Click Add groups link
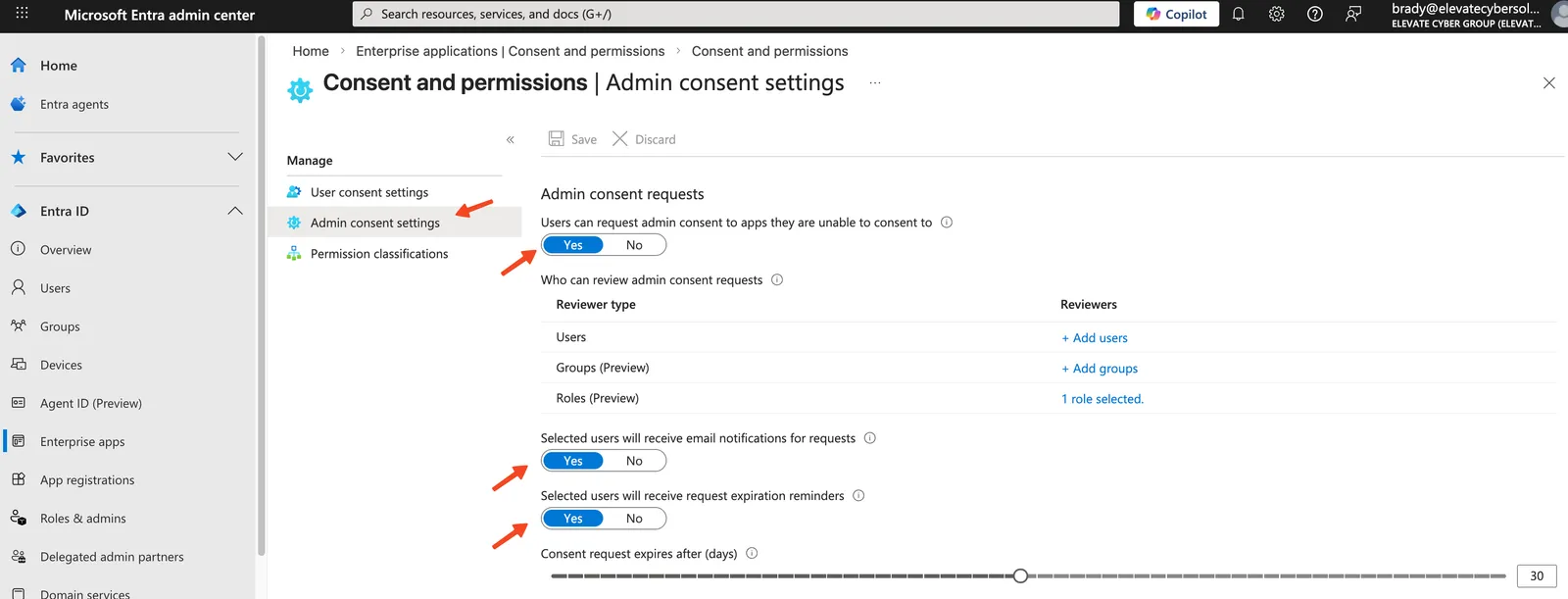Image resolution: width=1568 pixels, height=599 pixels. pos(1100,369)
